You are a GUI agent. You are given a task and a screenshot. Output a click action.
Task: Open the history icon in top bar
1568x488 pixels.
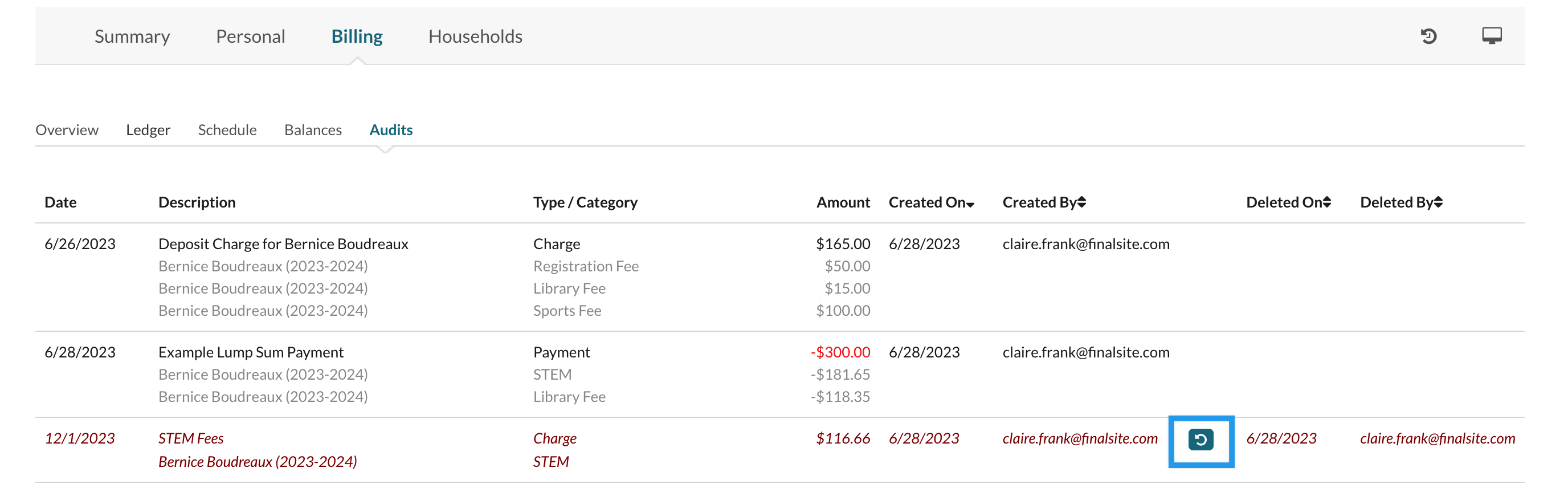[x=1428, y=36]
